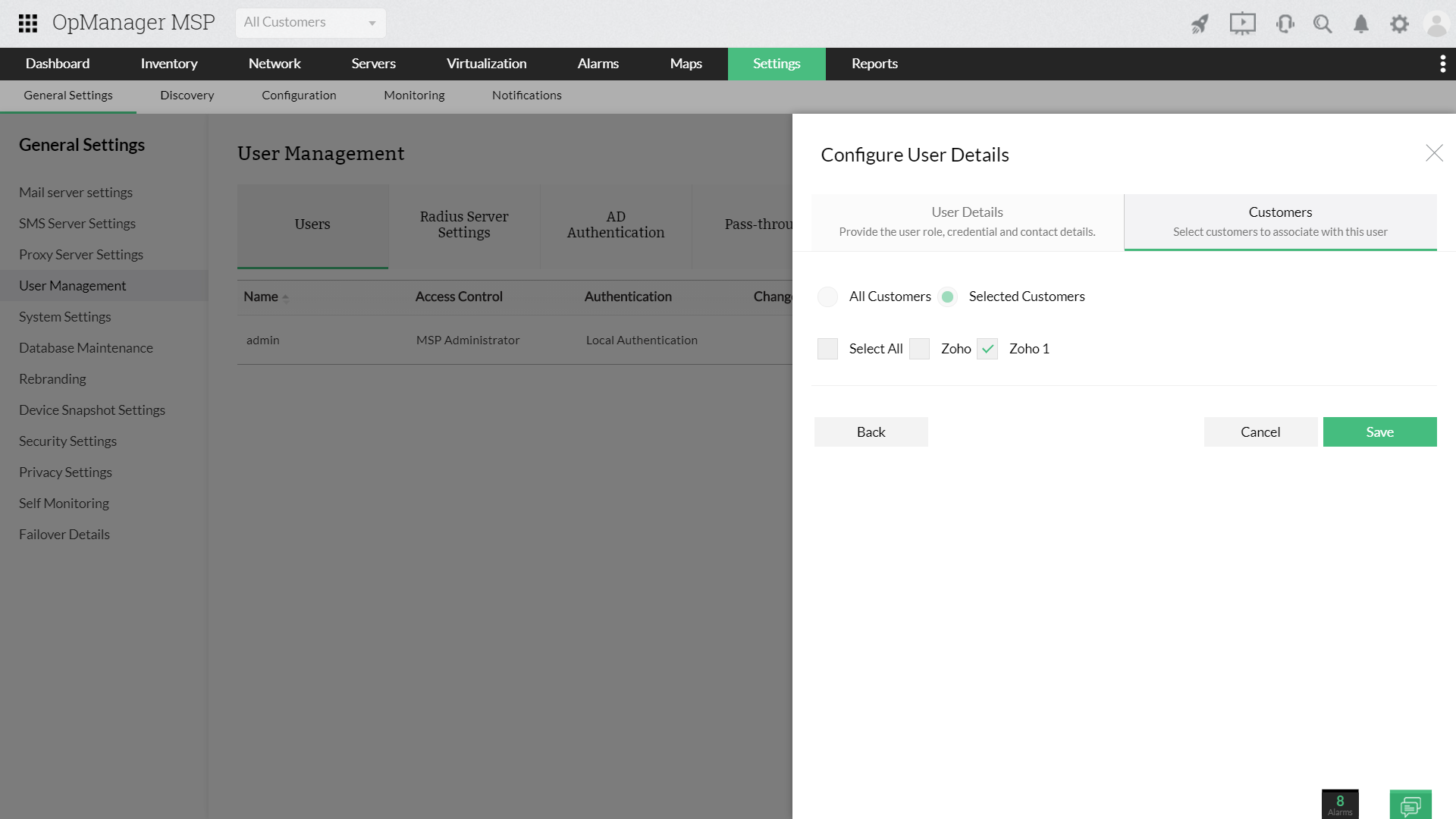Open the 8 Alarms counter badge
Image resolution: width=1456 pixels, height=819 pixels.
tap(1340, 805)
